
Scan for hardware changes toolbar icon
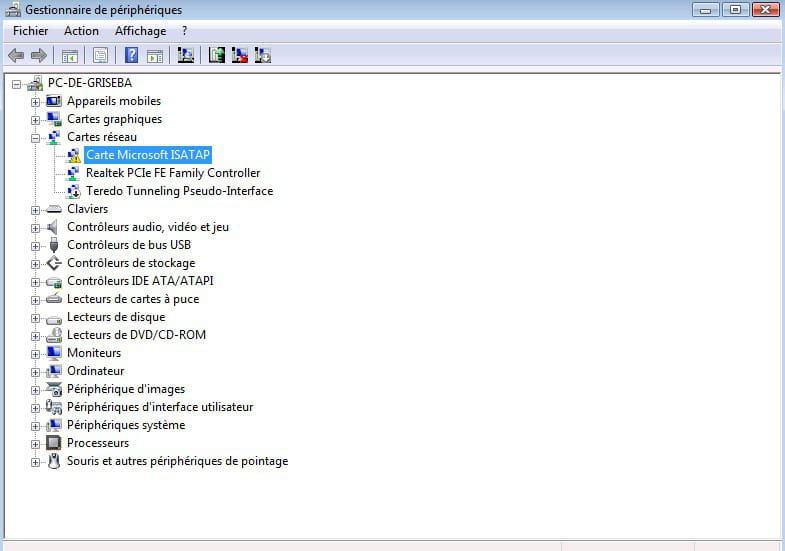point(186,55)
